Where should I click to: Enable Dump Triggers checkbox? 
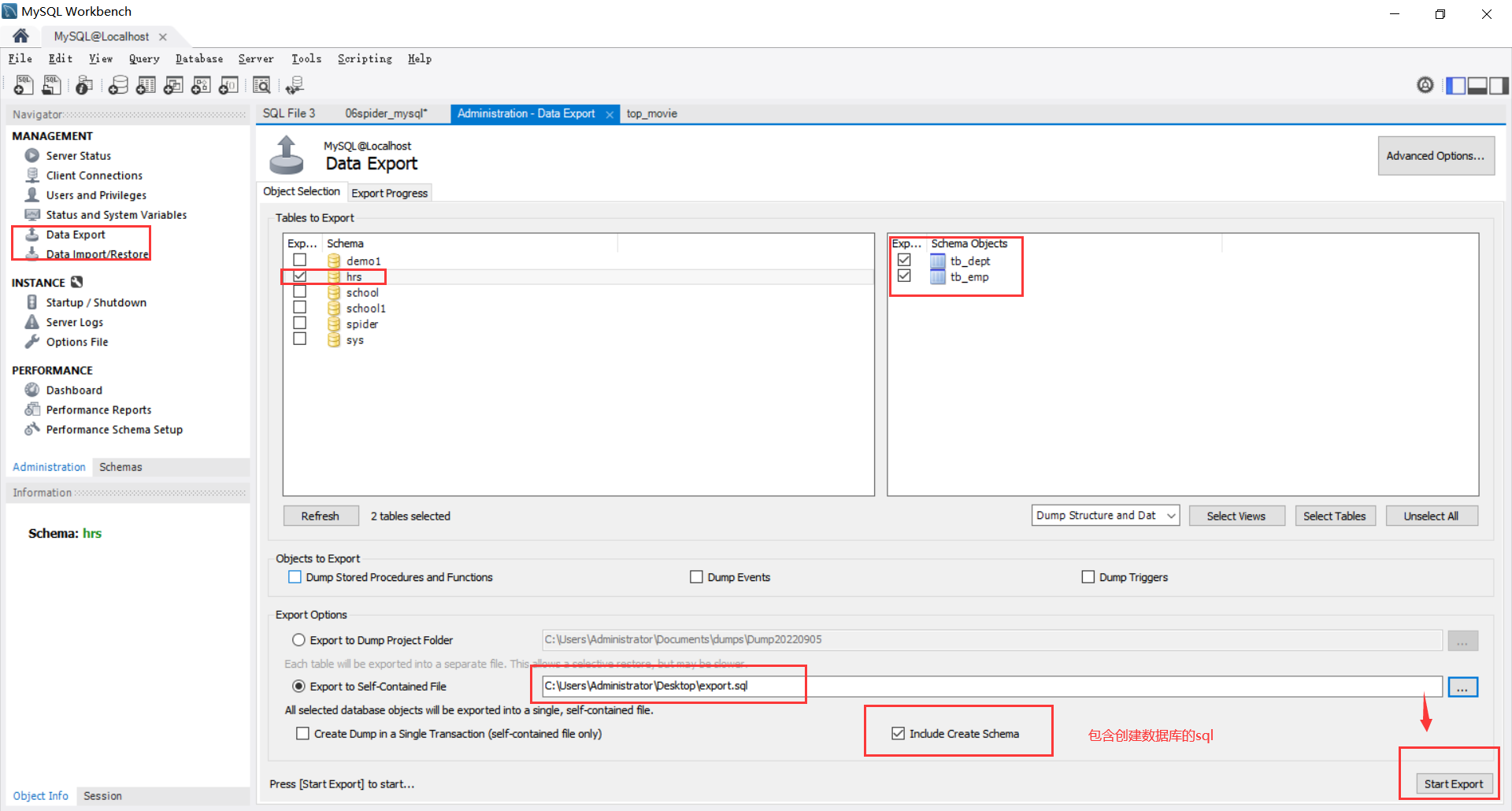(x=1088, y=577)
